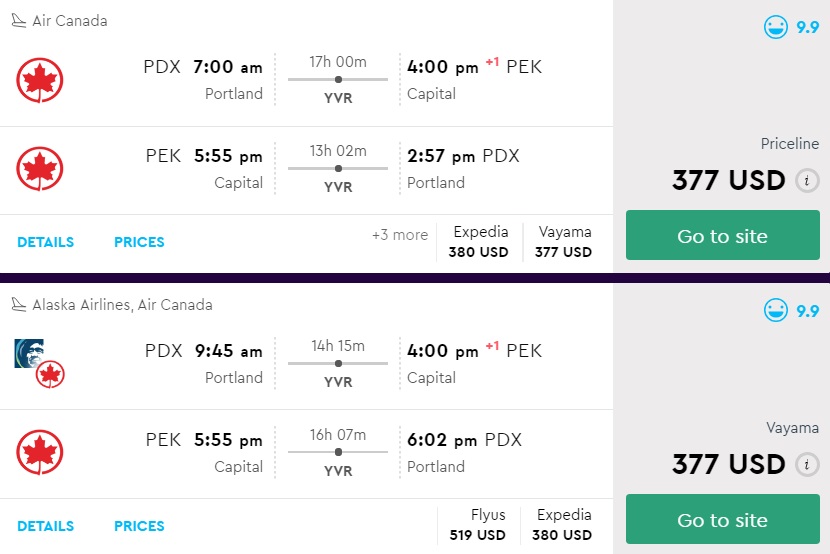
Task: Click the YVR stopover marker on 17h 00m flight
Action: tap(338, 79)
